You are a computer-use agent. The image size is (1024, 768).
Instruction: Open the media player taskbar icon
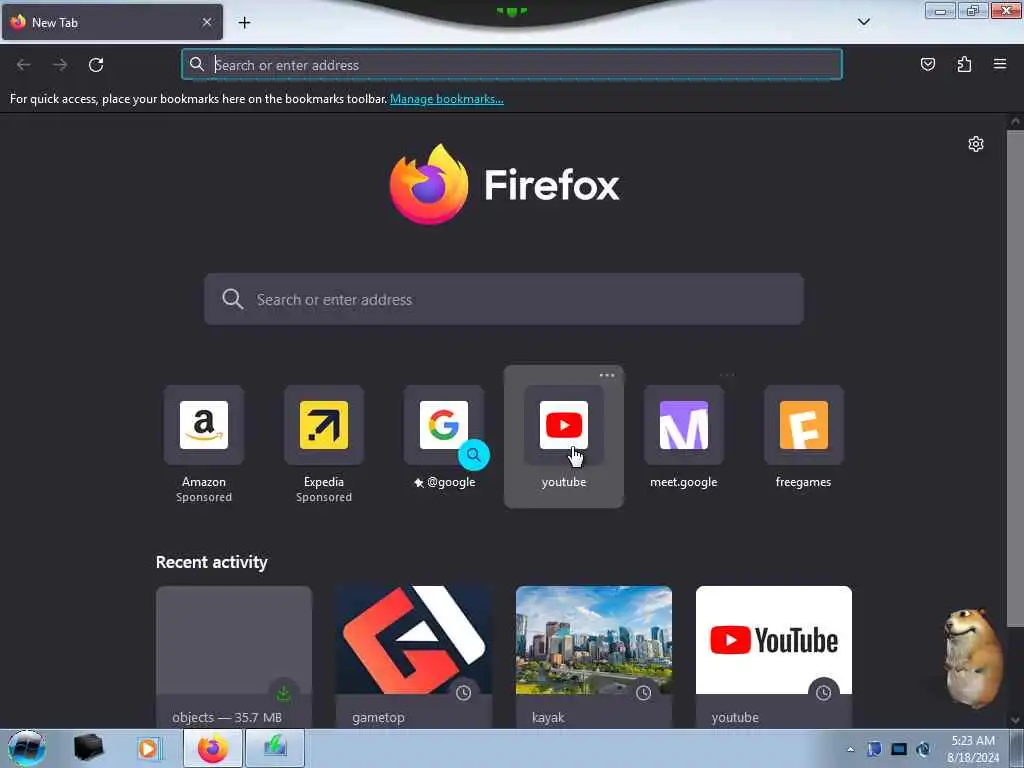click(x=148, y=748)
